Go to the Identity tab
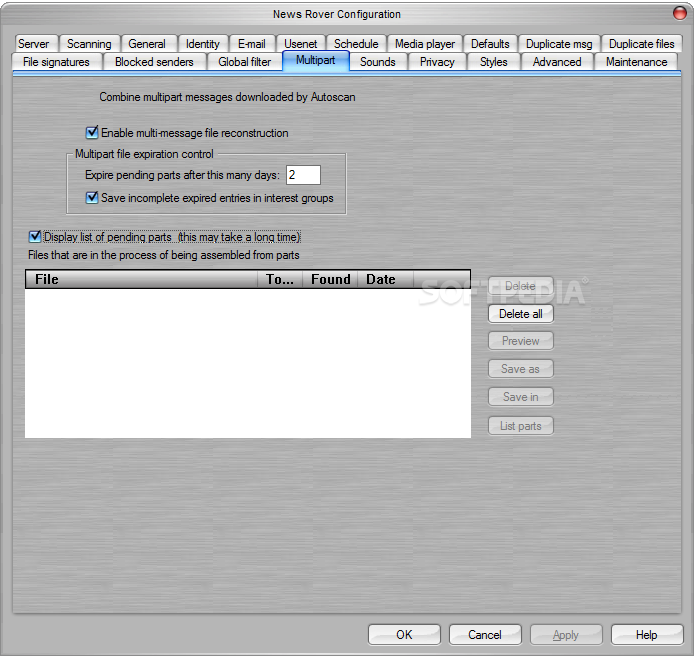This screenshot has width=694, height=656. pos(203,44)
